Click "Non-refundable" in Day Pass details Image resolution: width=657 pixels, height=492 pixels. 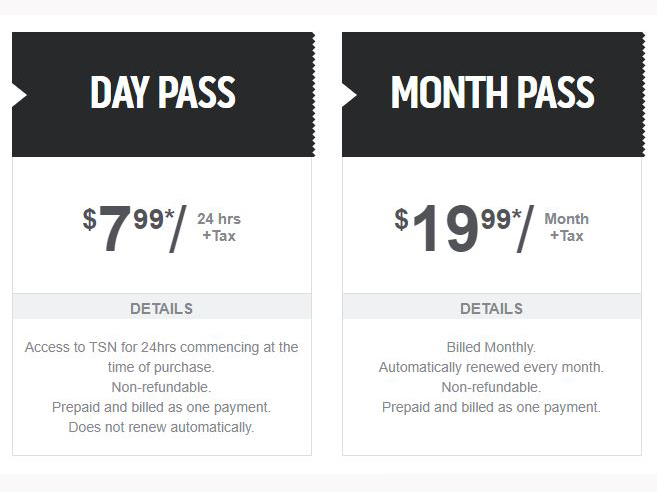(x=162, y=387)
